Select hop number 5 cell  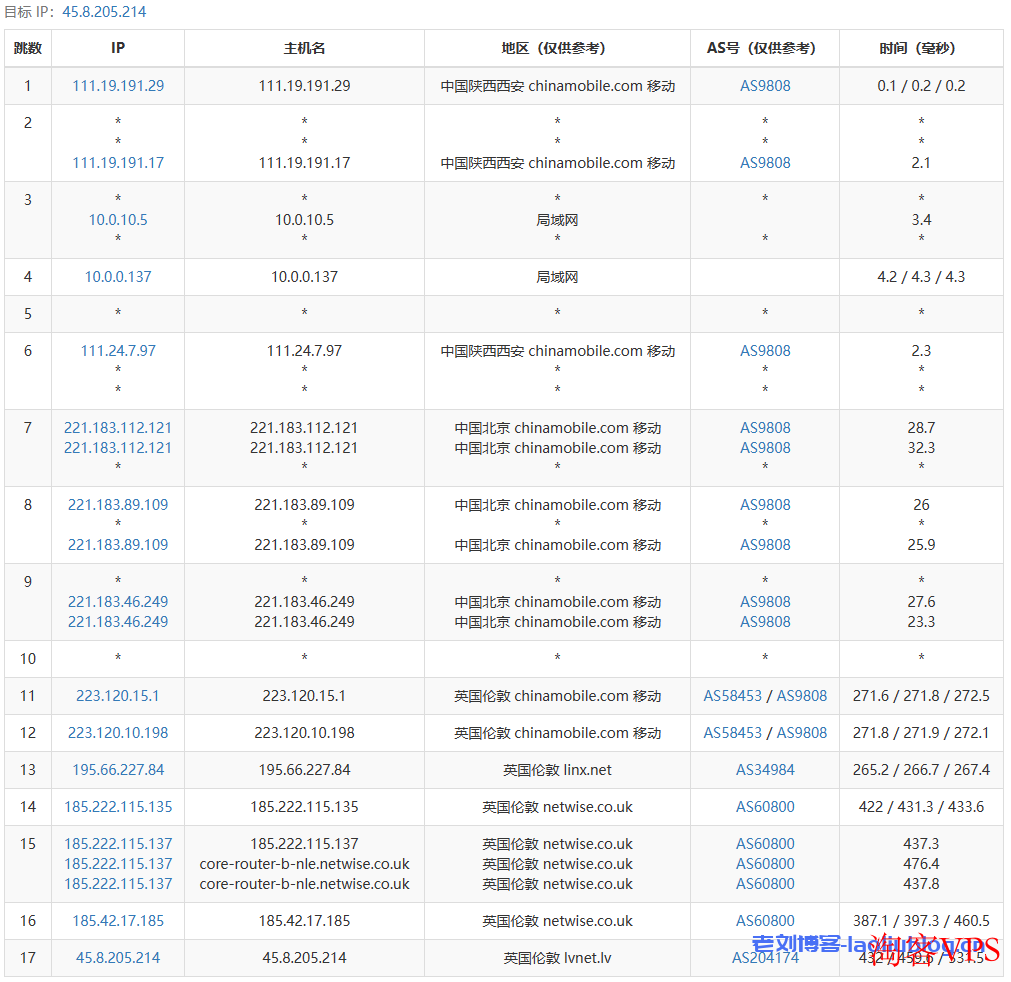[28, 314]
